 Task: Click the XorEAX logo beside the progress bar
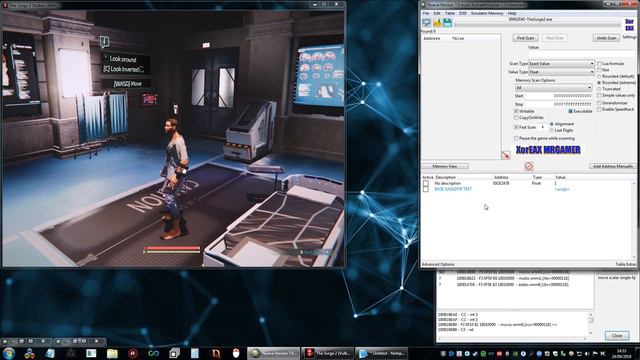click(629, 24)
